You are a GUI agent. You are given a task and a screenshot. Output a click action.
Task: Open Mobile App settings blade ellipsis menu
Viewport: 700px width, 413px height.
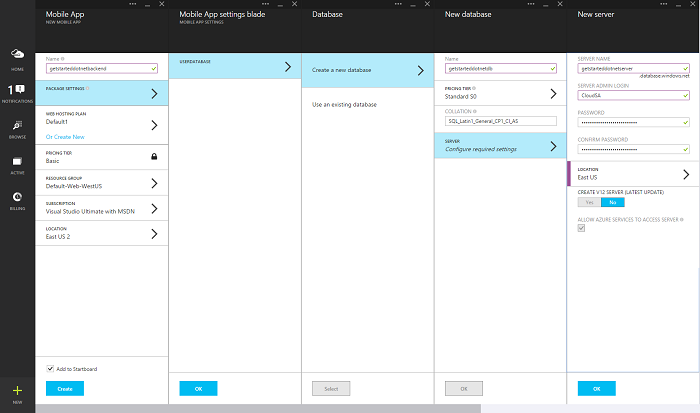(265, 4)
